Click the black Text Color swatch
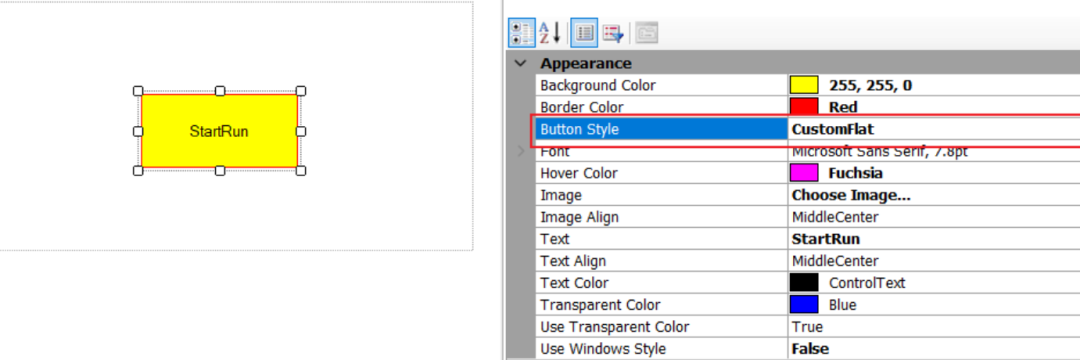Screen dimensions: 1080x360 coord(804,283)
